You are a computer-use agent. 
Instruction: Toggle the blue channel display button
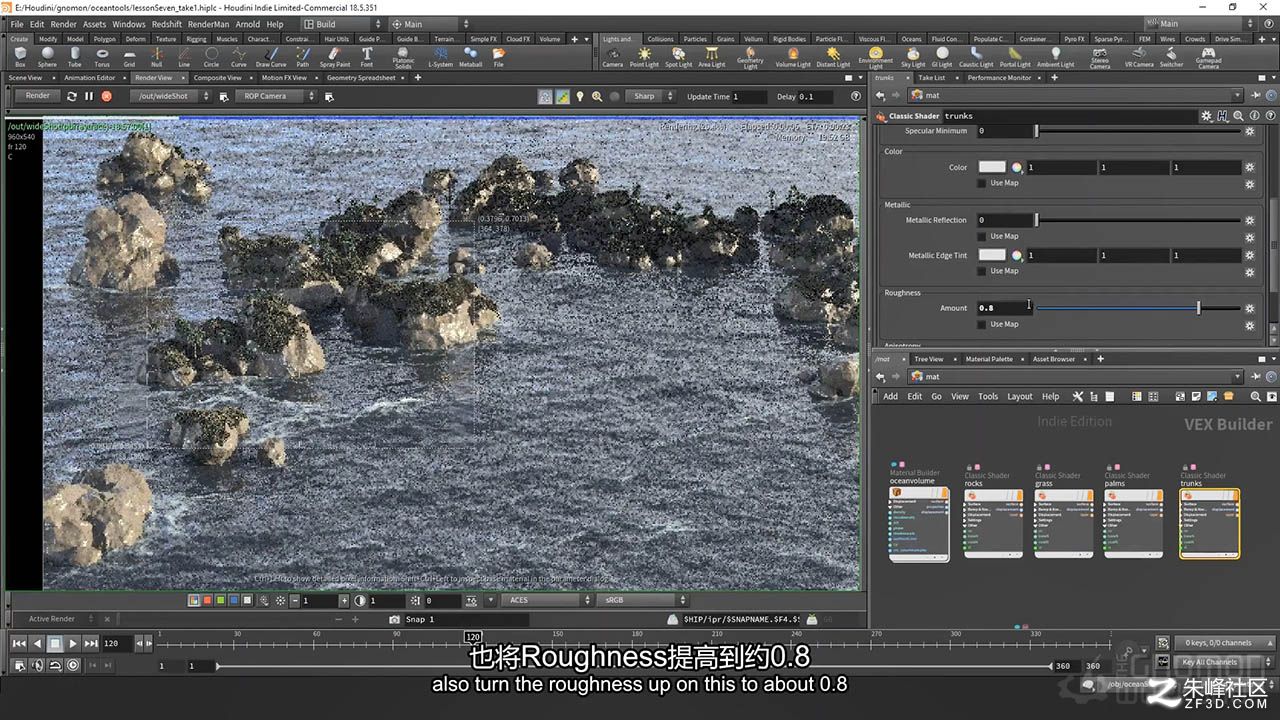(233, 600)
